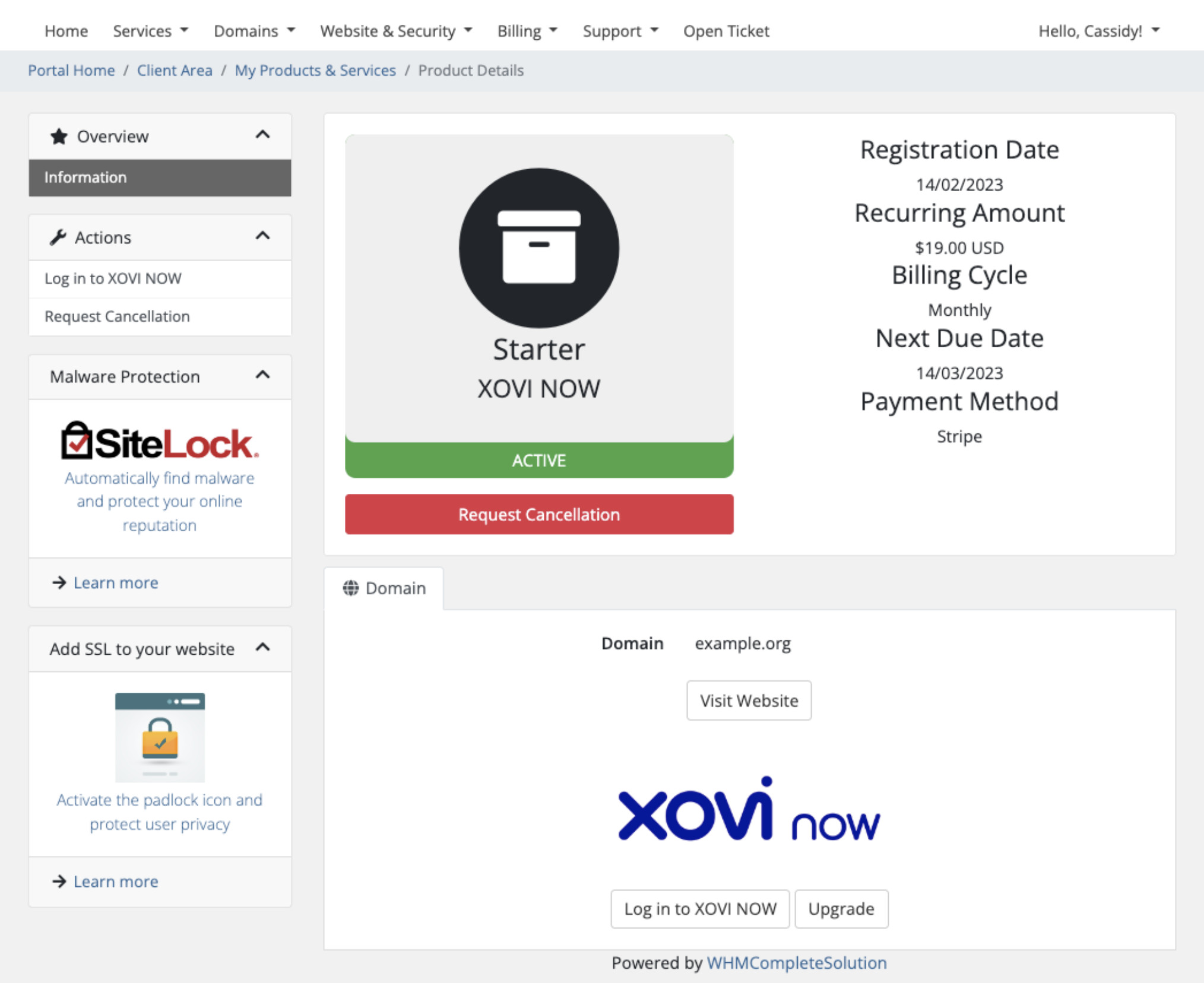The width and height of the screenshot is (1204, 983).
Task: Click the Starter product name
Action: pos(539,349)
